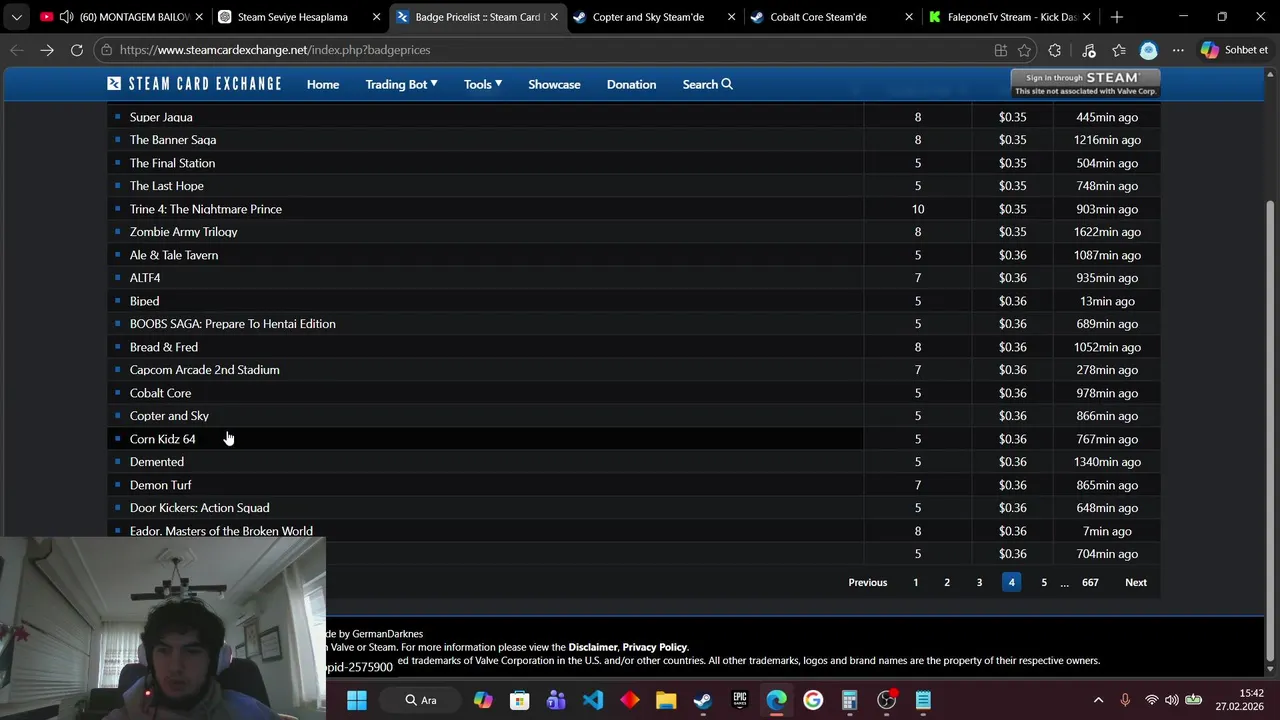The height and width of the screenshot is (720, 1280).
Task: Switch to Steam Seviye Hesaplama tab
Action: [300, 17]
